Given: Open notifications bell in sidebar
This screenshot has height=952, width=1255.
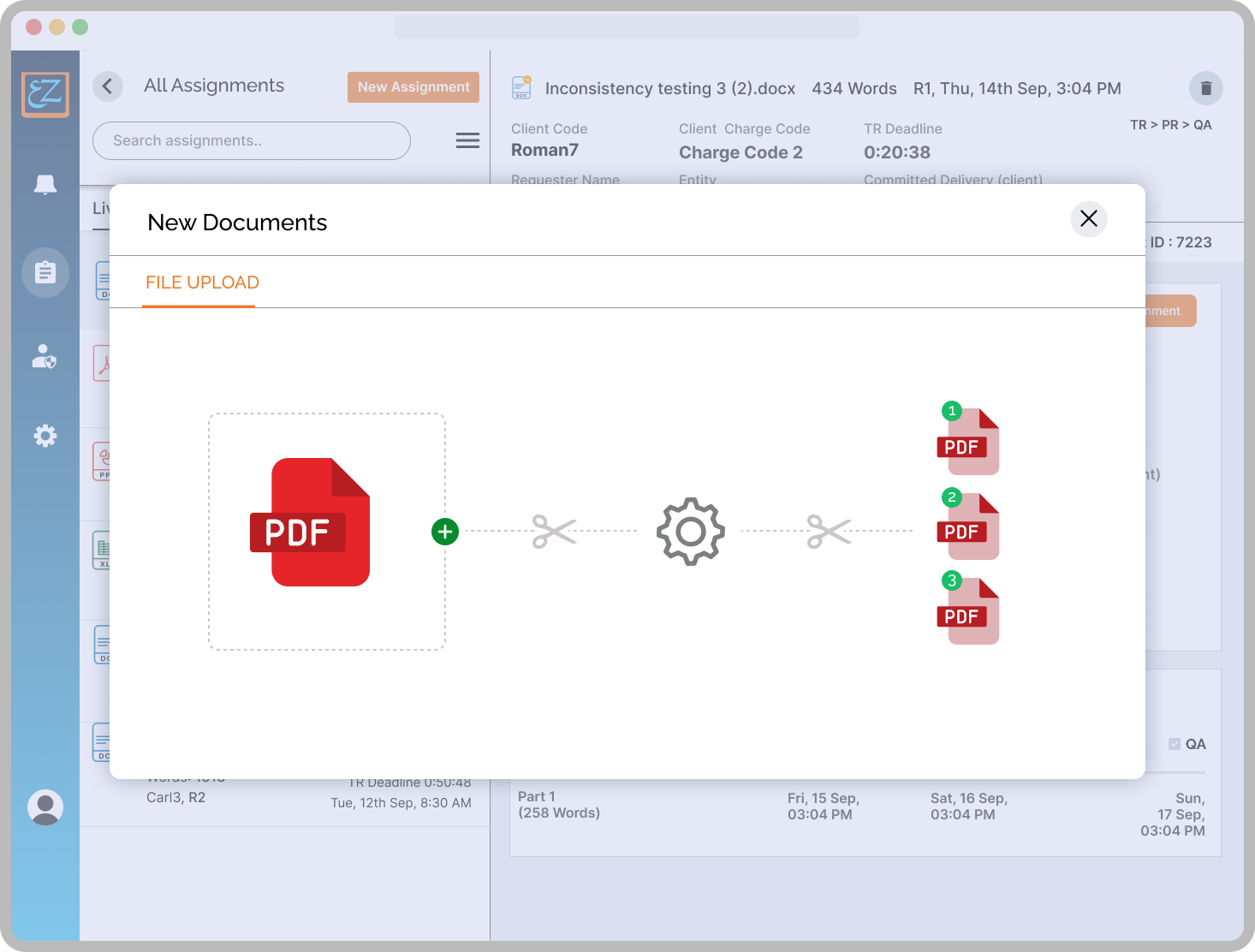Looking at the screenshot, I should point(45,184).
